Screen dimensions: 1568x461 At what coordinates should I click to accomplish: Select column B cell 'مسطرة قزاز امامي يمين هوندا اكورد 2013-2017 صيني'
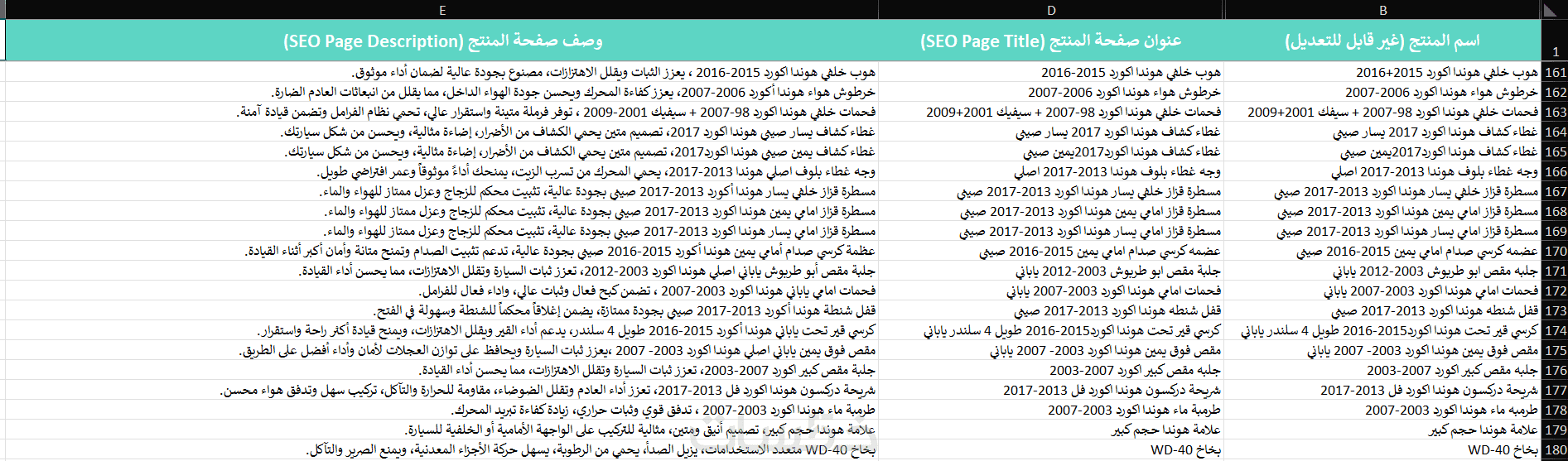click(1383, 211)
